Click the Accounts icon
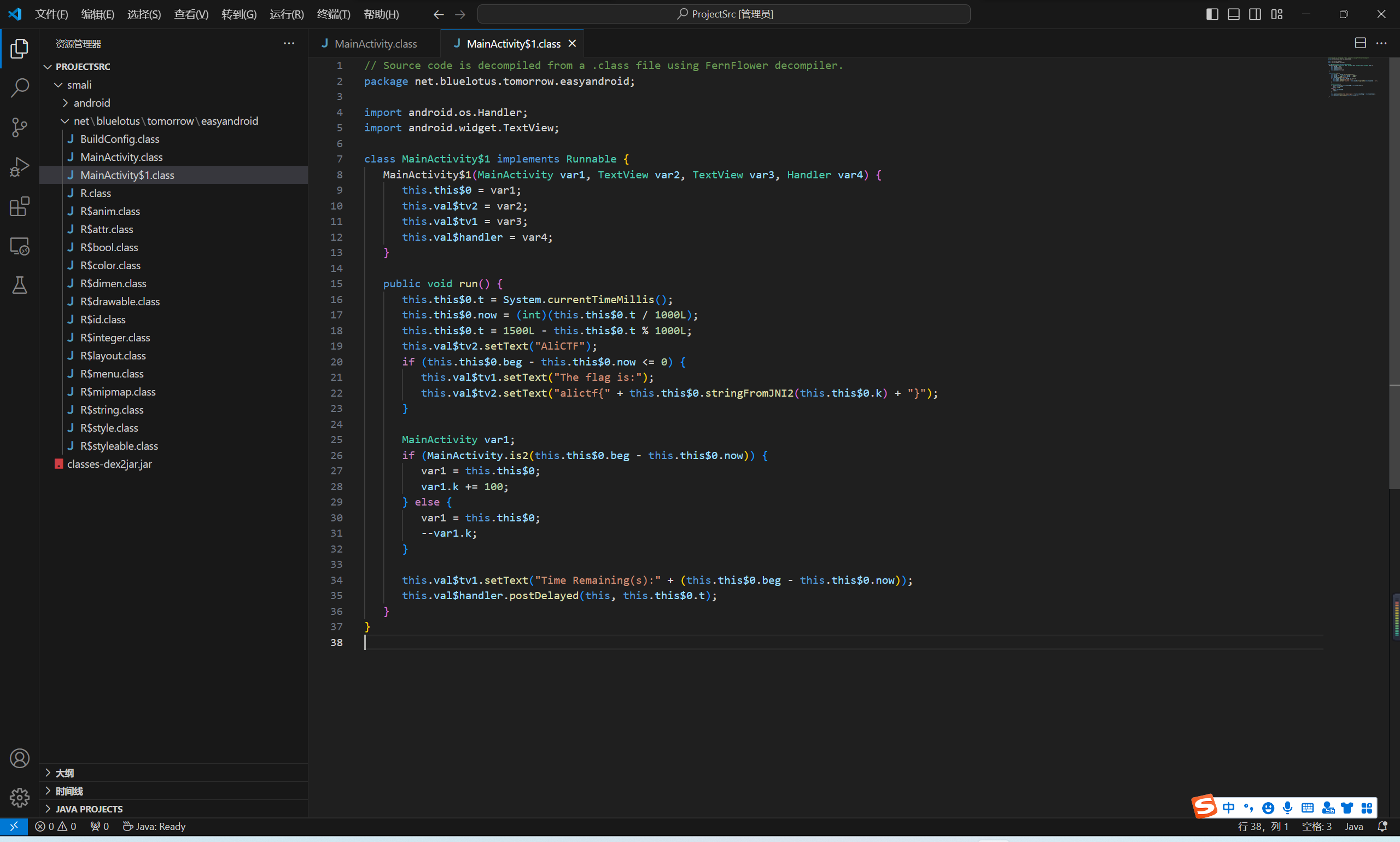This screenshot has width=1400, height=842. point(19,758)
